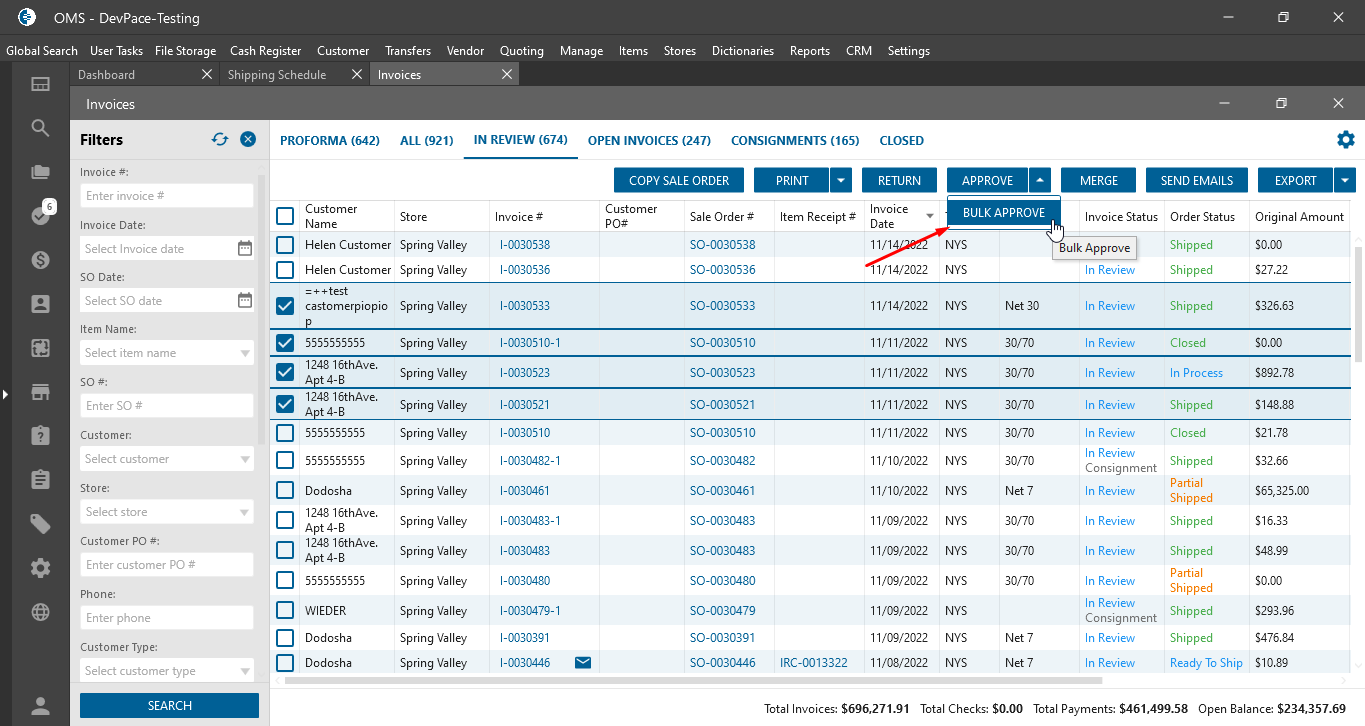The image size is (1365, 726).
Task: Click the search magnifier sidebar icon
Action: [x=40, y=128]
